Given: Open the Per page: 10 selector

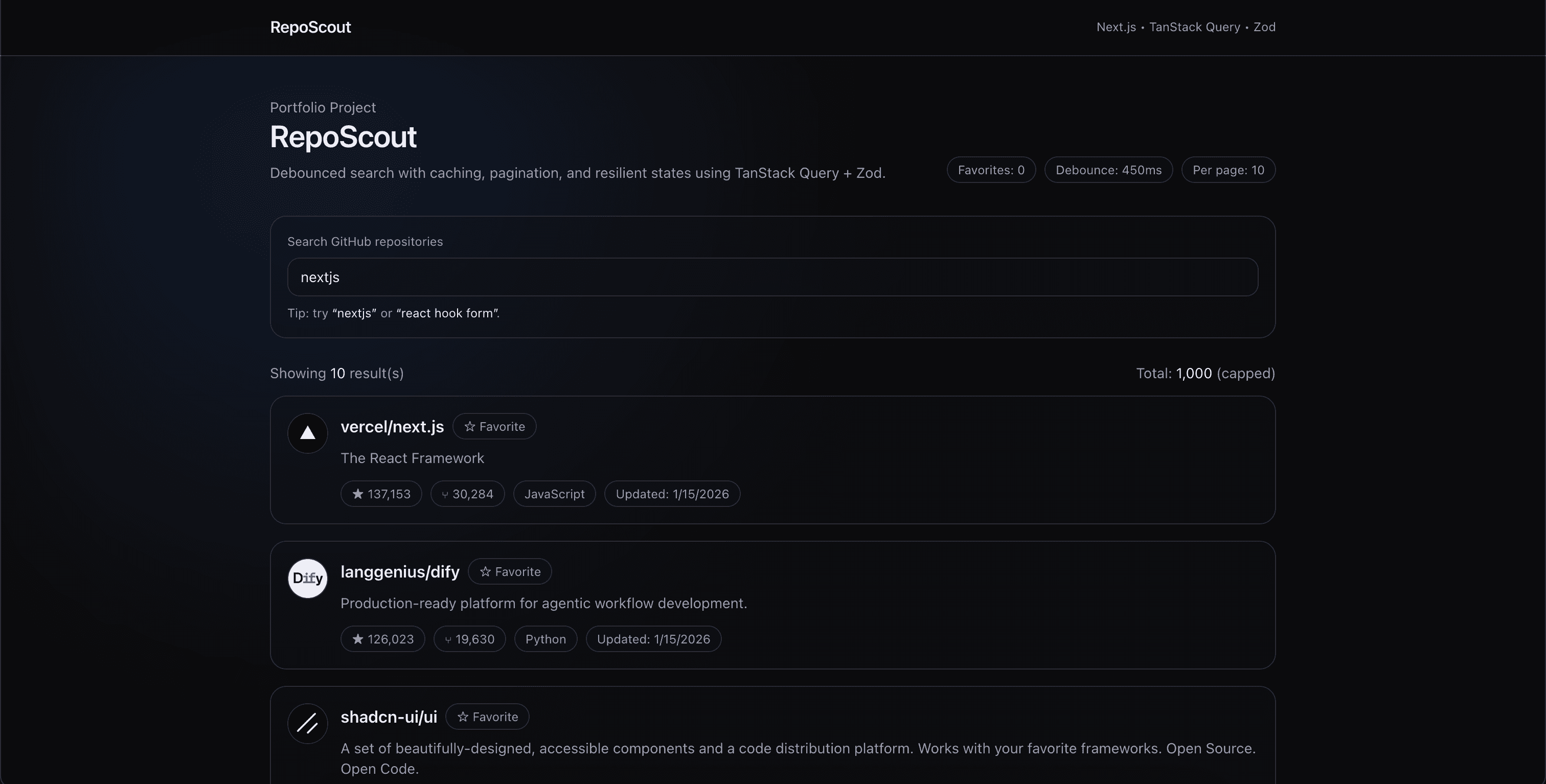Looking at the screenshot, I should pos(1229,170).
